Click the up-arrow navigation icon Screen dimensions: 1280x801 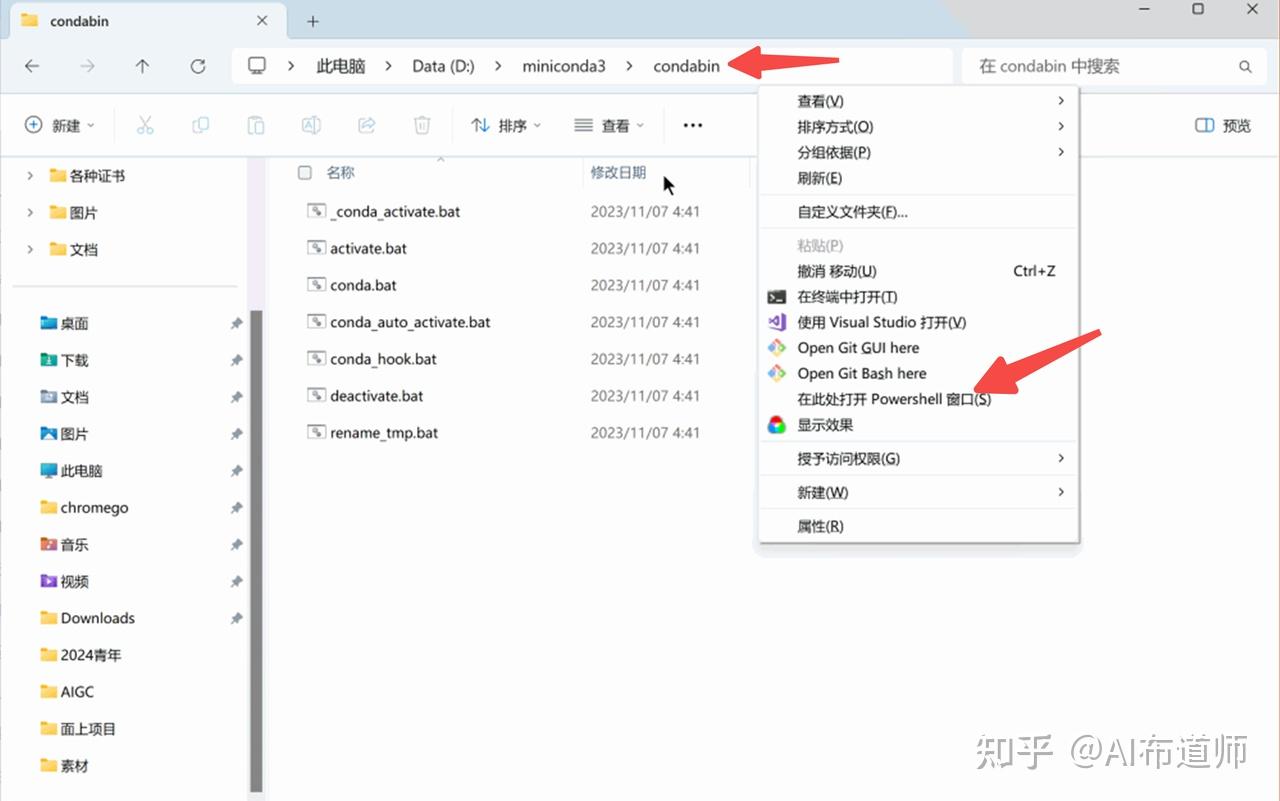(x=142, y=66)
